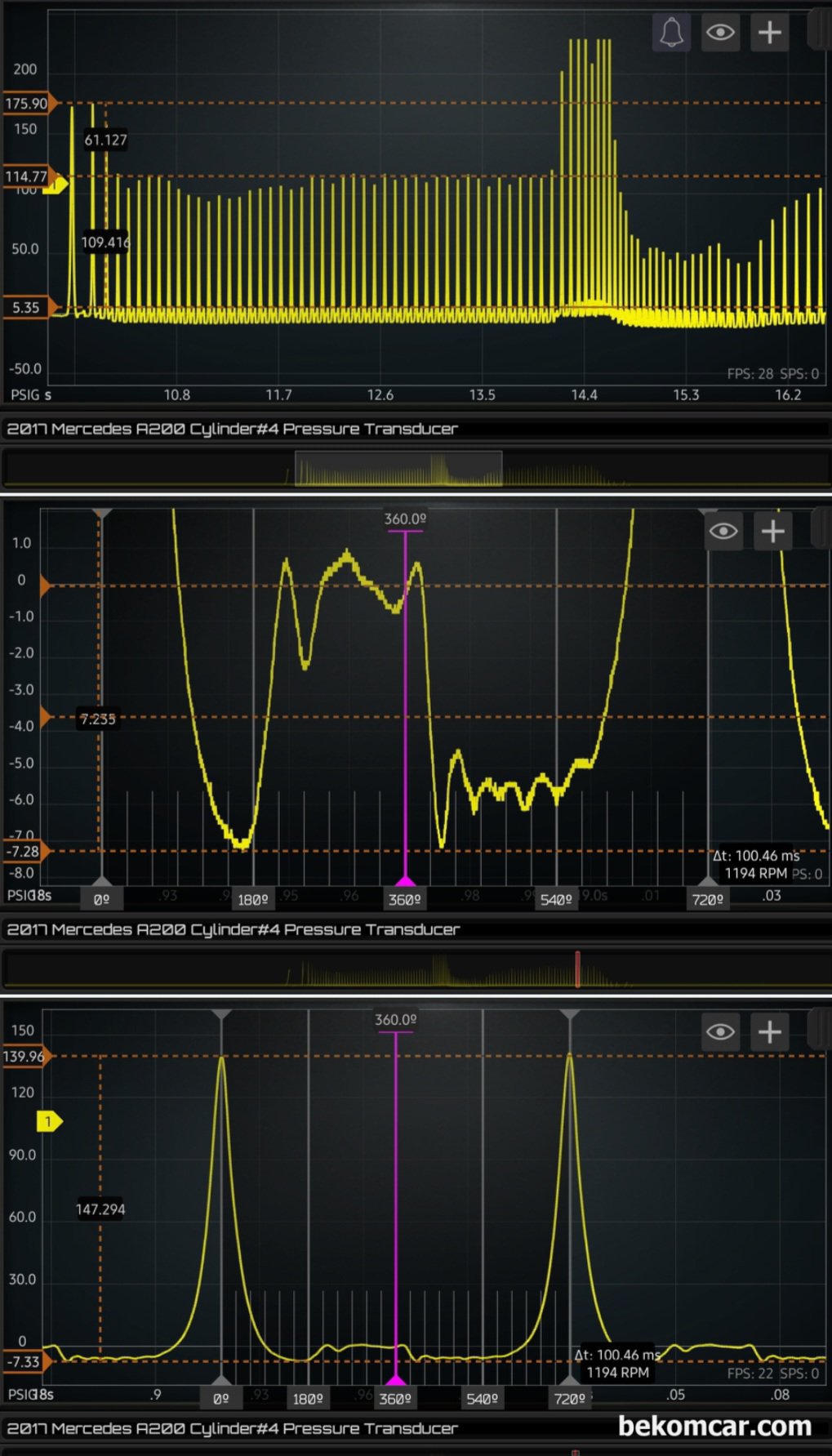Click the alarm bell icon in top chart
Image resolution: width=832 pixels, height=1456 pixels.
coord(671,33)
